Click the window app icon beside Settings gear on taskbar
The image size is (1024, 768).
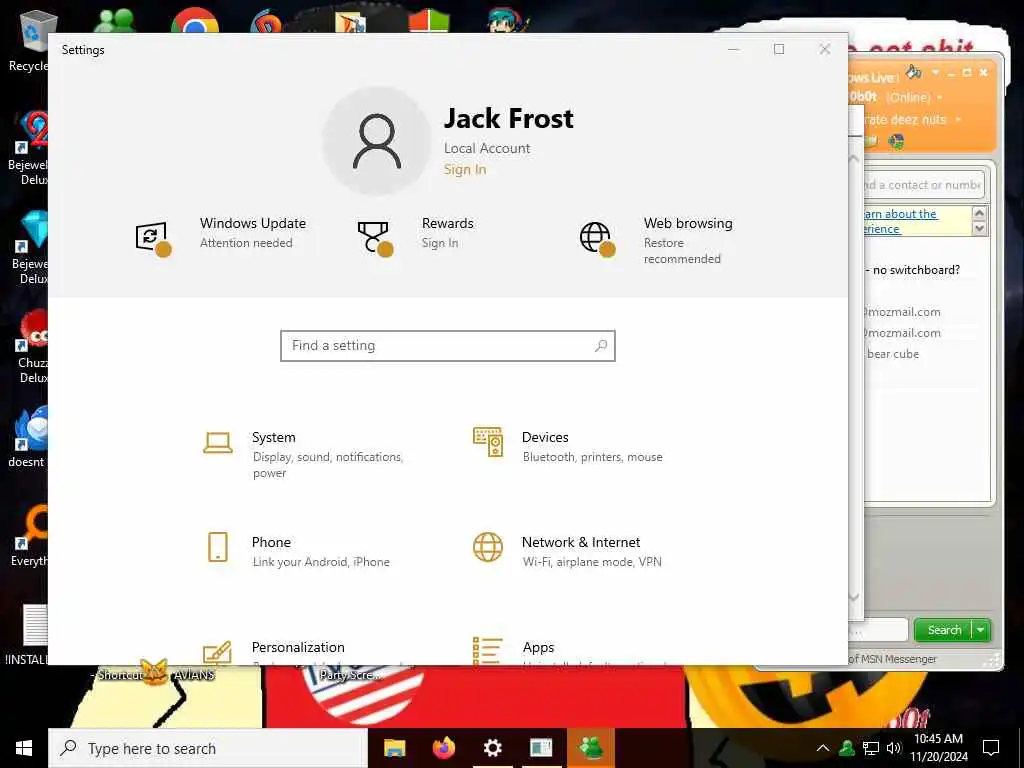tap(541, 748)
